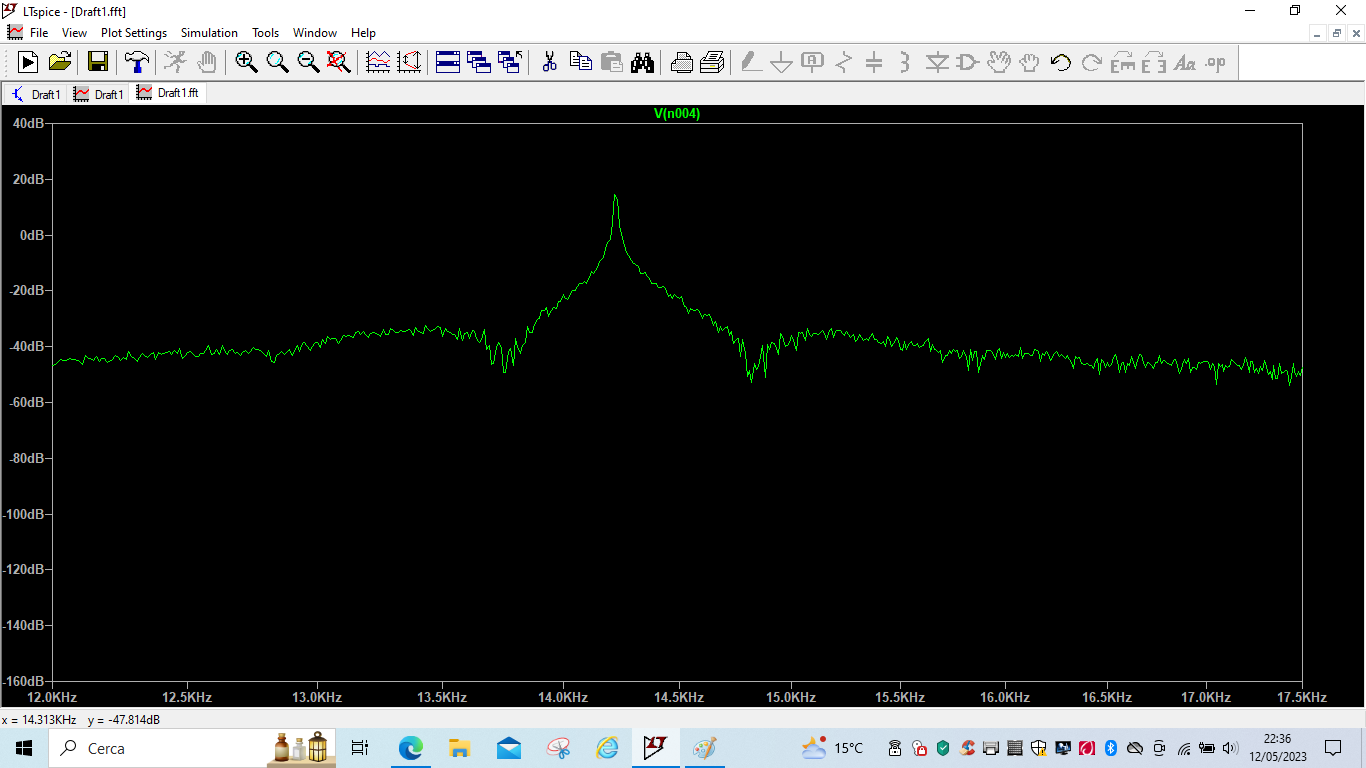Choose the Zoom In magnifier
Screen dimensions: 1366x768
pos(246,62)
